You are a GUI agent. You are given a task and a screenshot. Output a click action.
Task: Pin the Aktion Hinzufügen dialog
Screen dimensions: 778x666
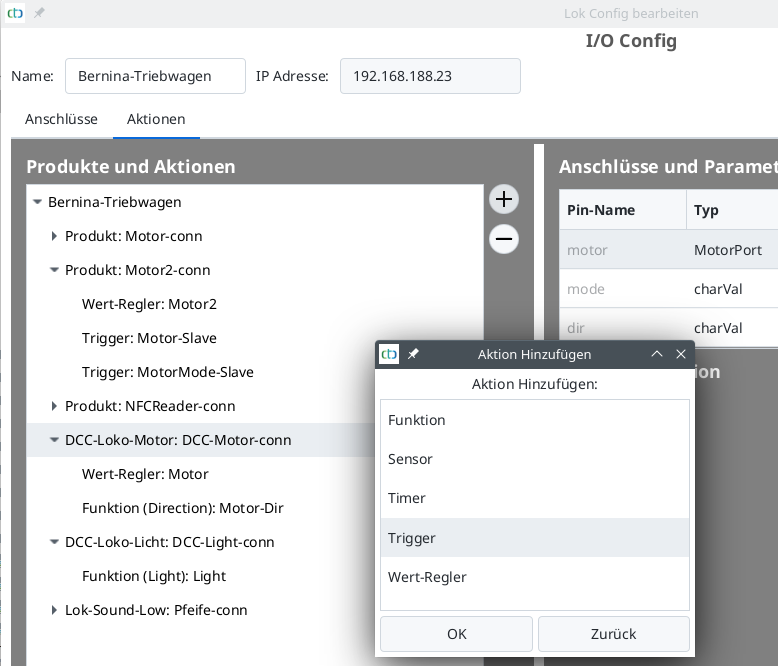pyautogui.click(x=413, y=354)
